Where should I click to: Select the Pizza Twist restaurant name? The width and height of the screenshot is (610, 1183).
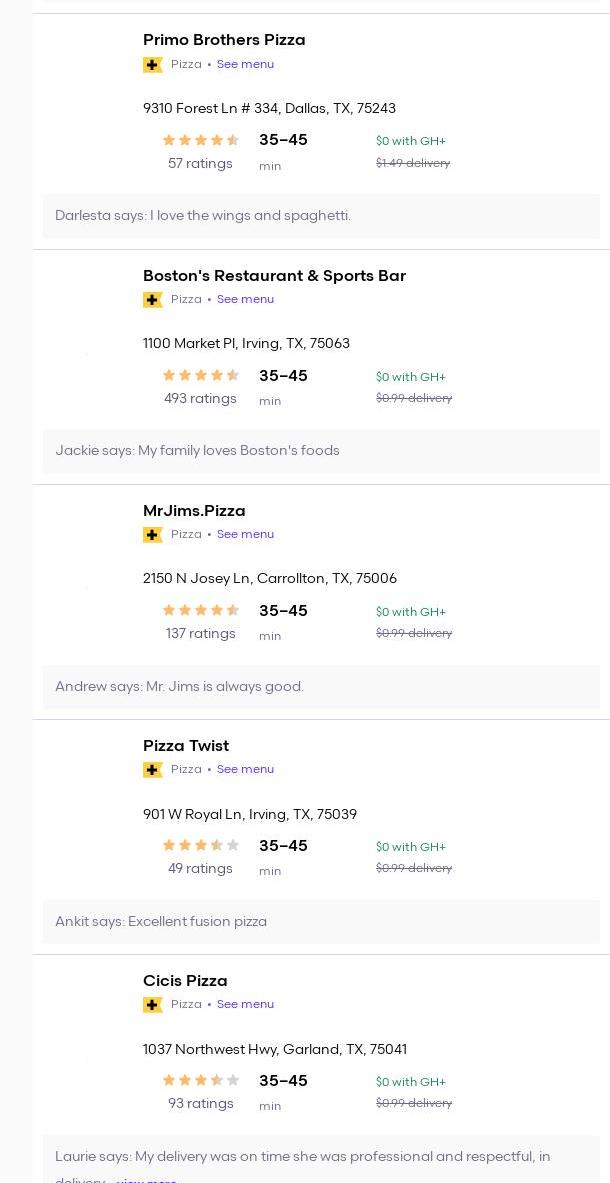pos(186,746)
